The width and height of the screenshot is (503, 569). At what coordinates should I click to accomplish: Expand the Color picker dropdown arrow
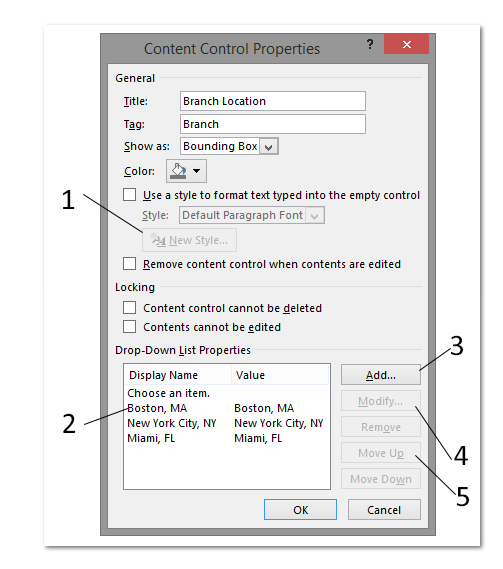point(197,171)
